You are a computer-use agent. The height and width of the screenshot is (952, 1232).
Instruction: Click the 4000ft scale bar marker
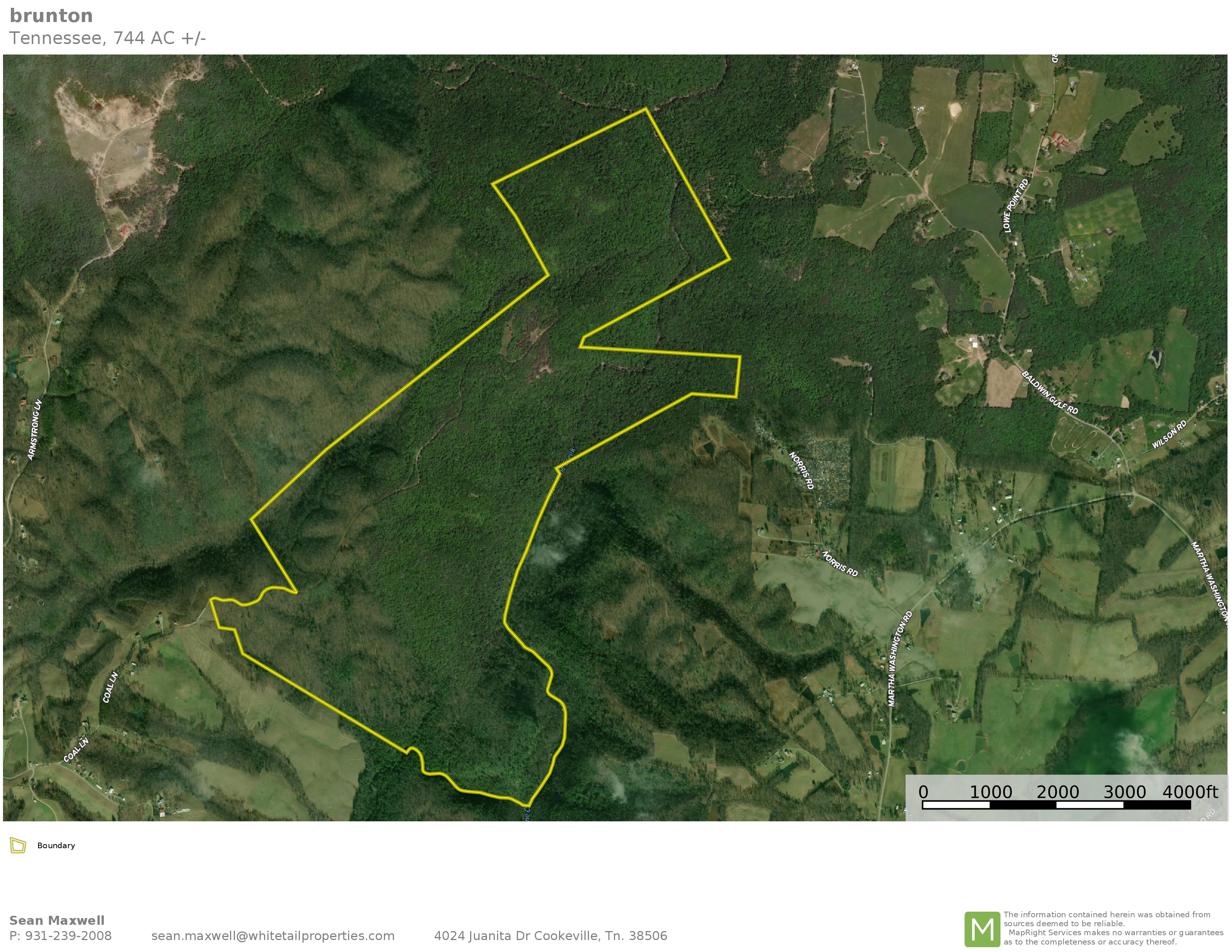(1190, 792)
